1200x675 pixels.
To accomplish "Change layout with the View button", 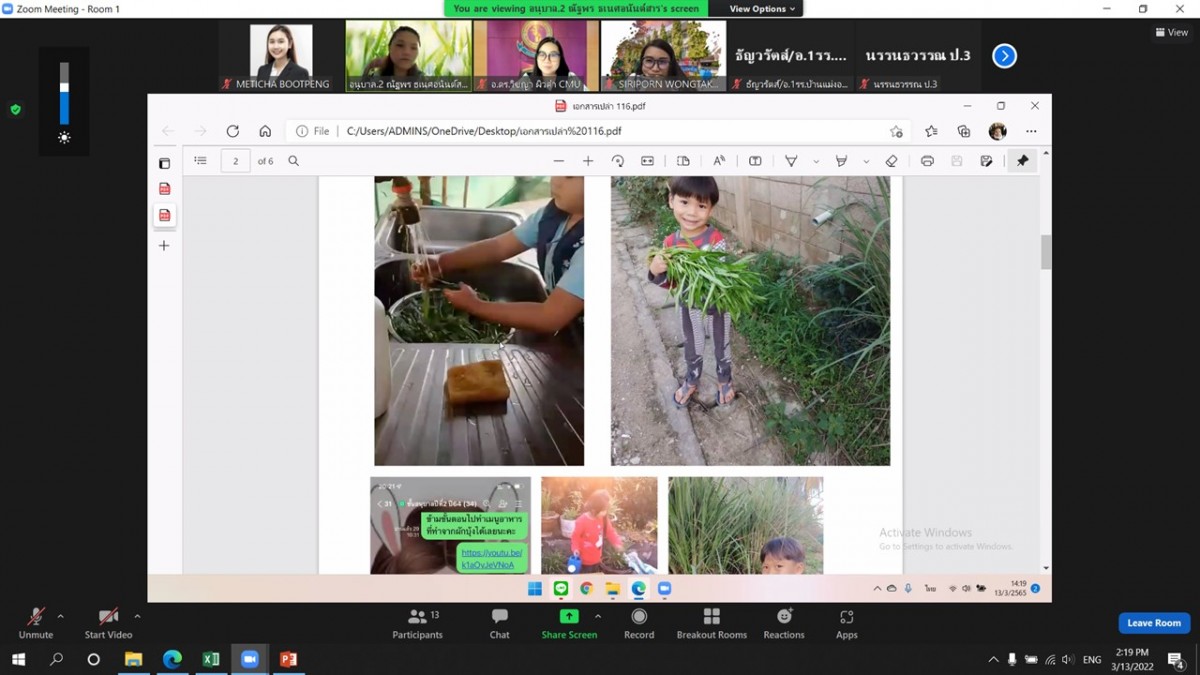I will click(1172, 32).
